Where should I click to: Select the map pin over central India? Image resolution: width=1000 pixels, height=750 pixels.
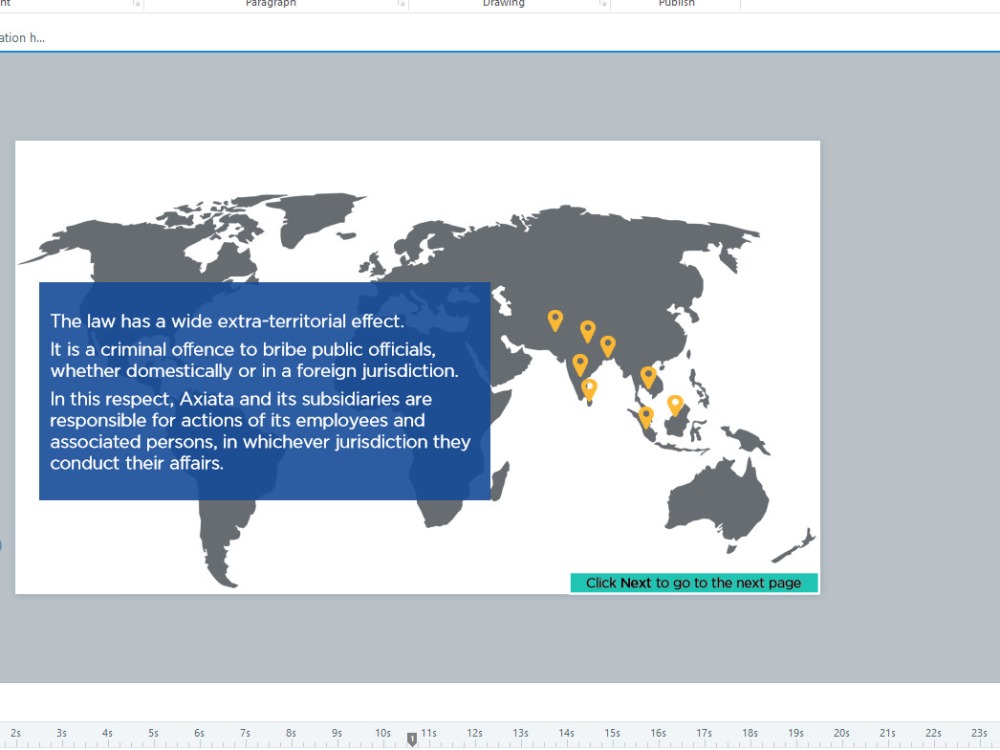580,365
